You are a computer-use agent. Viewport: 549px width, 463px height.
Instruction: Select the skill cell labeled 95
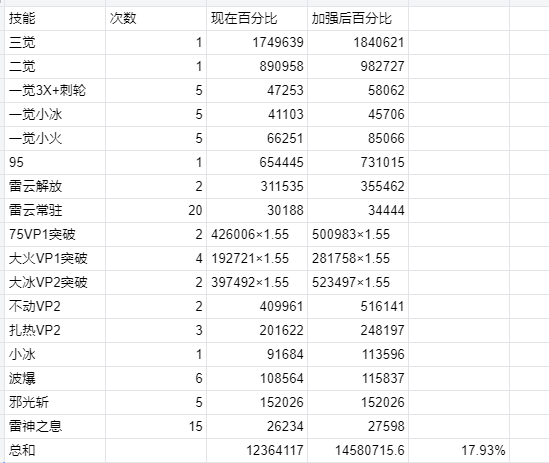click(x=55, y=163)
